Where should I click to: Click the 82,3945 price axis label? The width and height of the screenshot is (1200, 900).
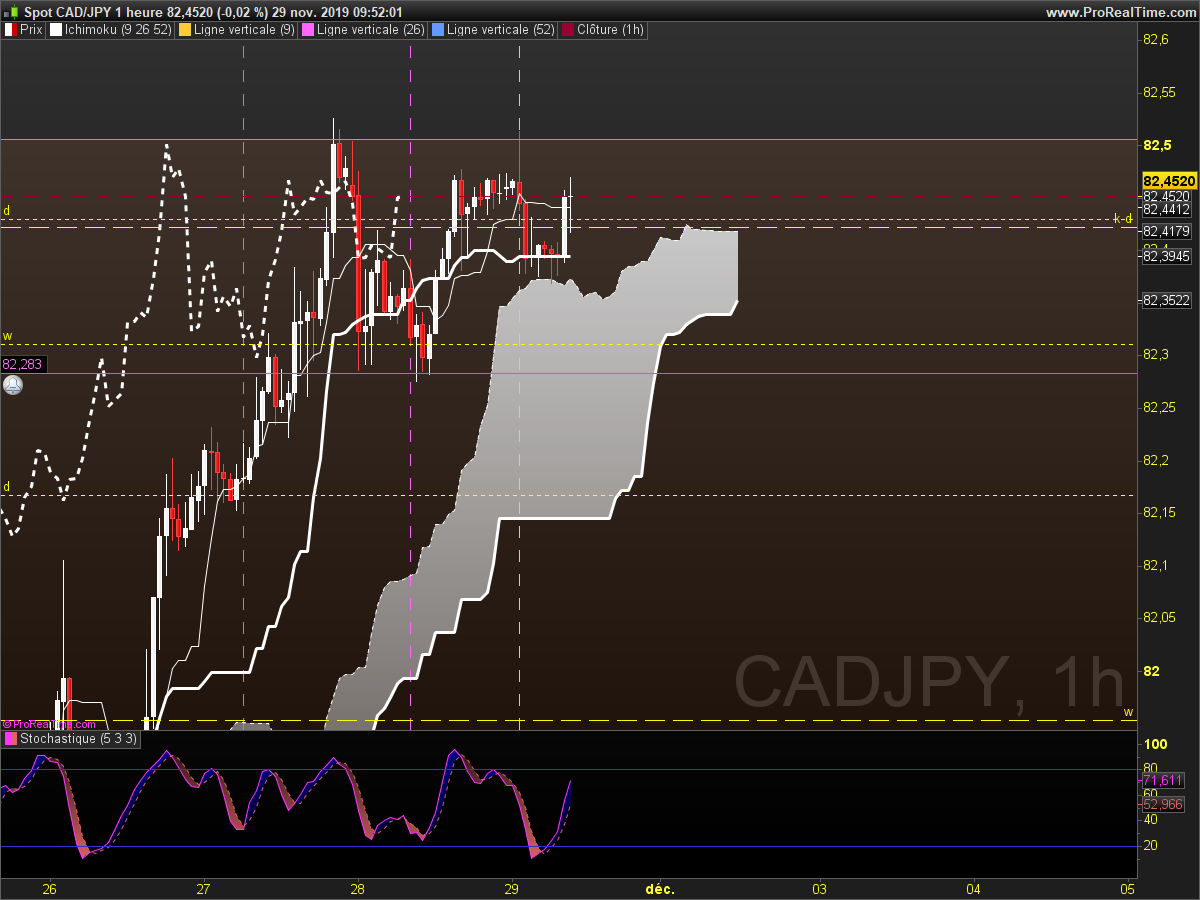click(x=1166, y=256)
